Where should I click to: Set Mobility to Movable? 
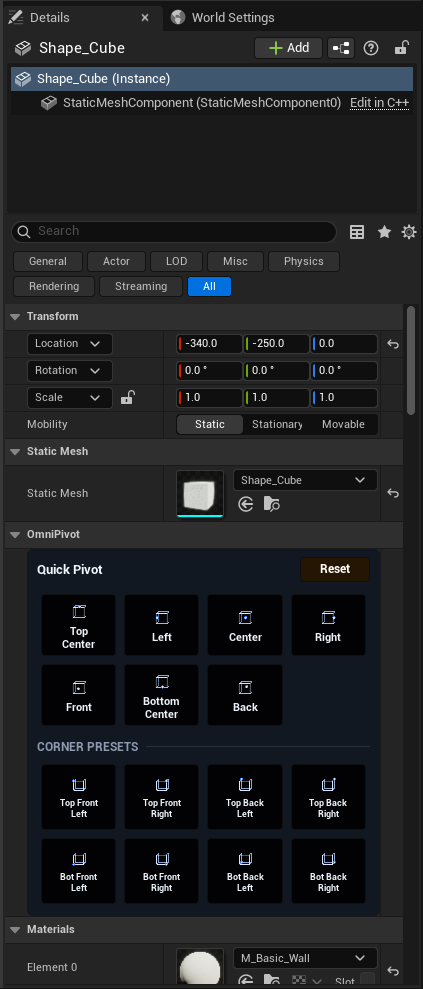pyautogui.click(x=344, y=424)
